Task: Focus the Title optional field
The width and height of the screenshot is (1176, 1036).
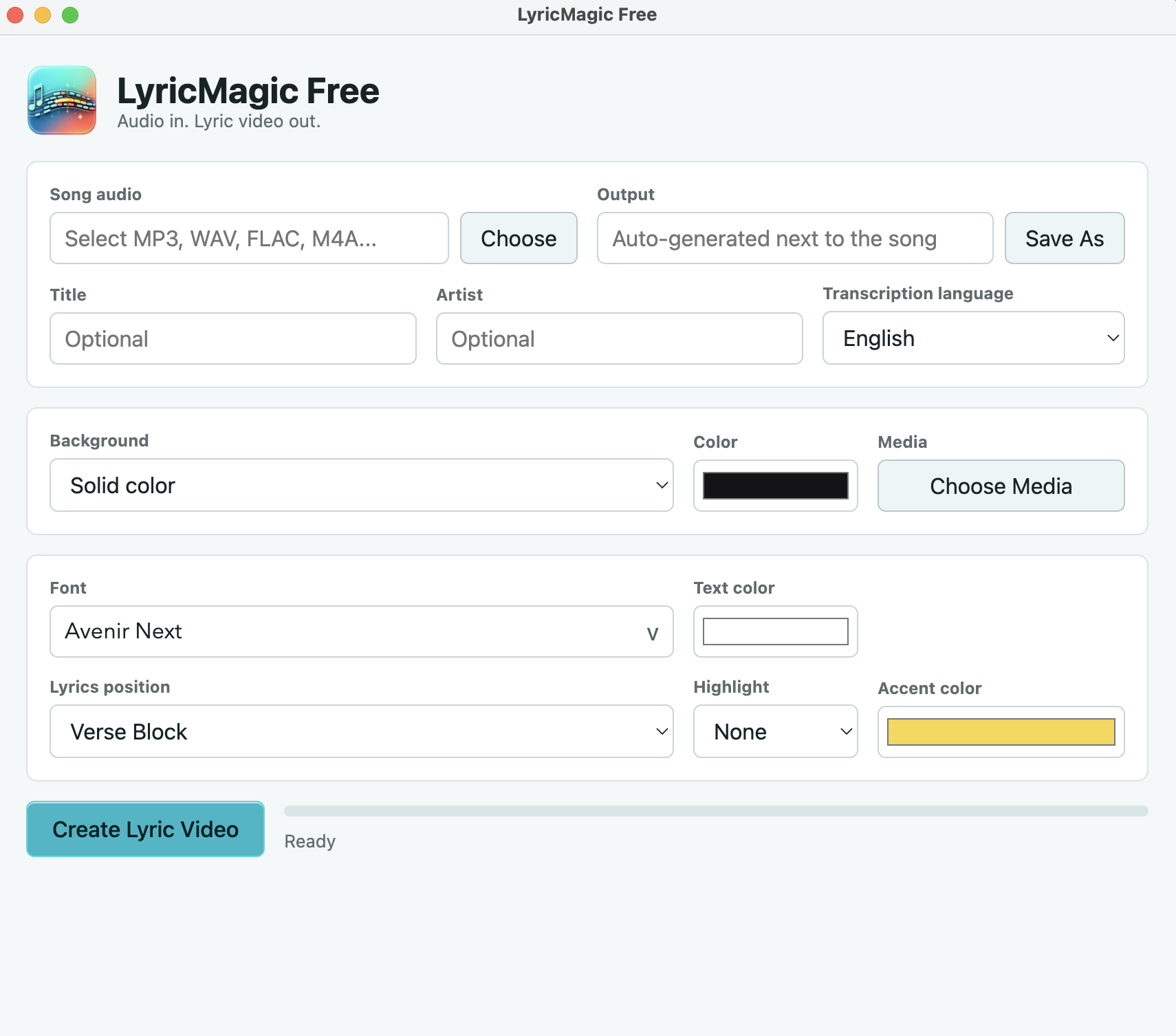Action: pos(233,338)
